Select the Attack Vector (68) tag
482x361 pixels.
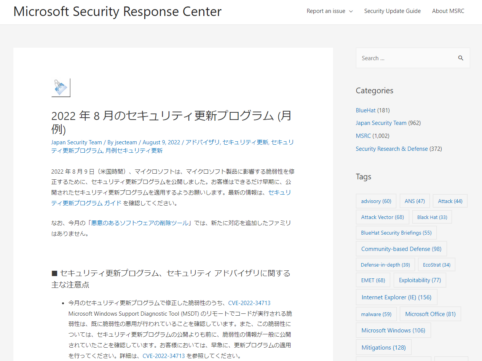[382, 217]
